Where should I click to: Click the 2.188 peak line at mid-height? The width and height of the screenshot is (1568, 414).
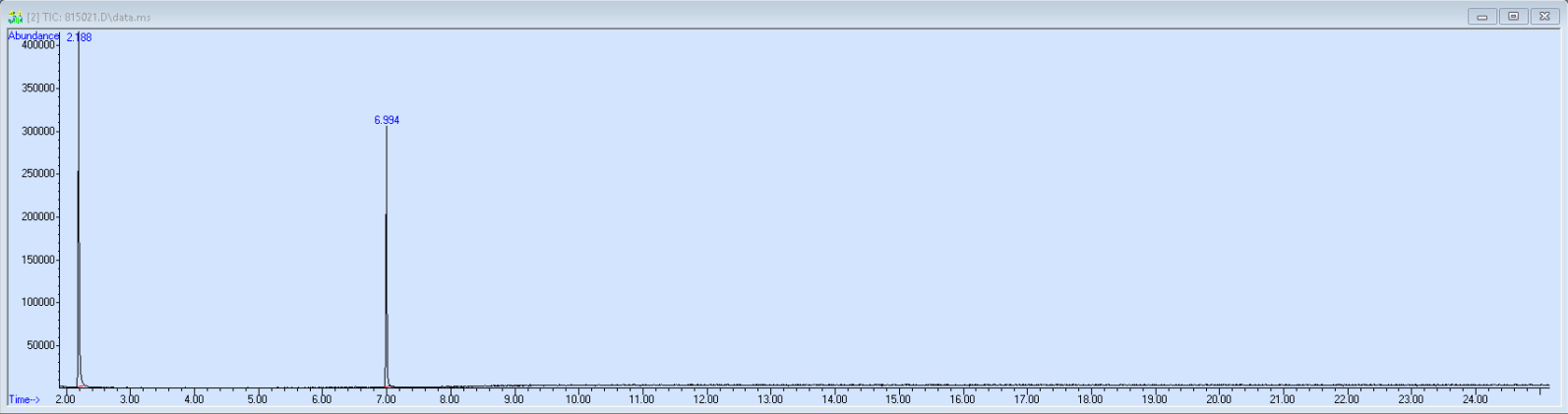[78, 216]
